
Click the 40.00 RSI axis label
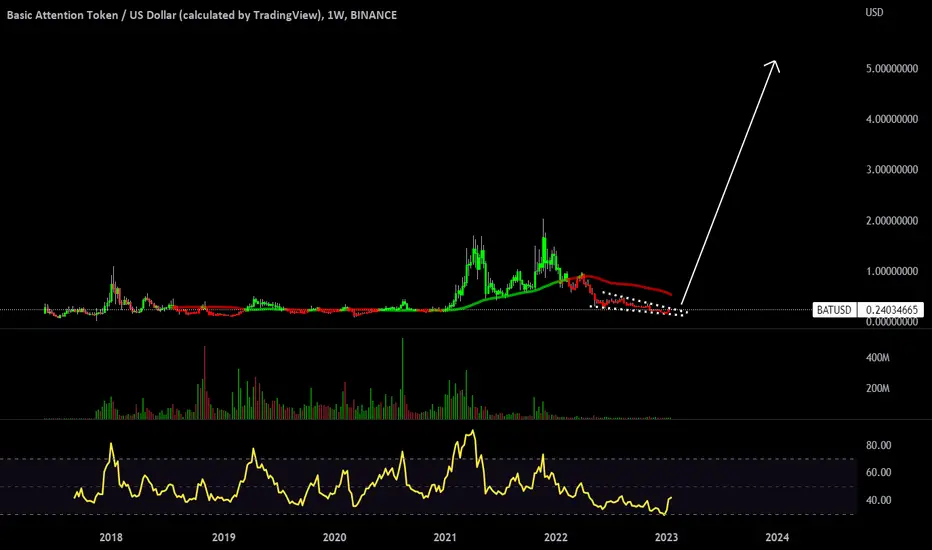pyautogui.click(x=879, y=500)
